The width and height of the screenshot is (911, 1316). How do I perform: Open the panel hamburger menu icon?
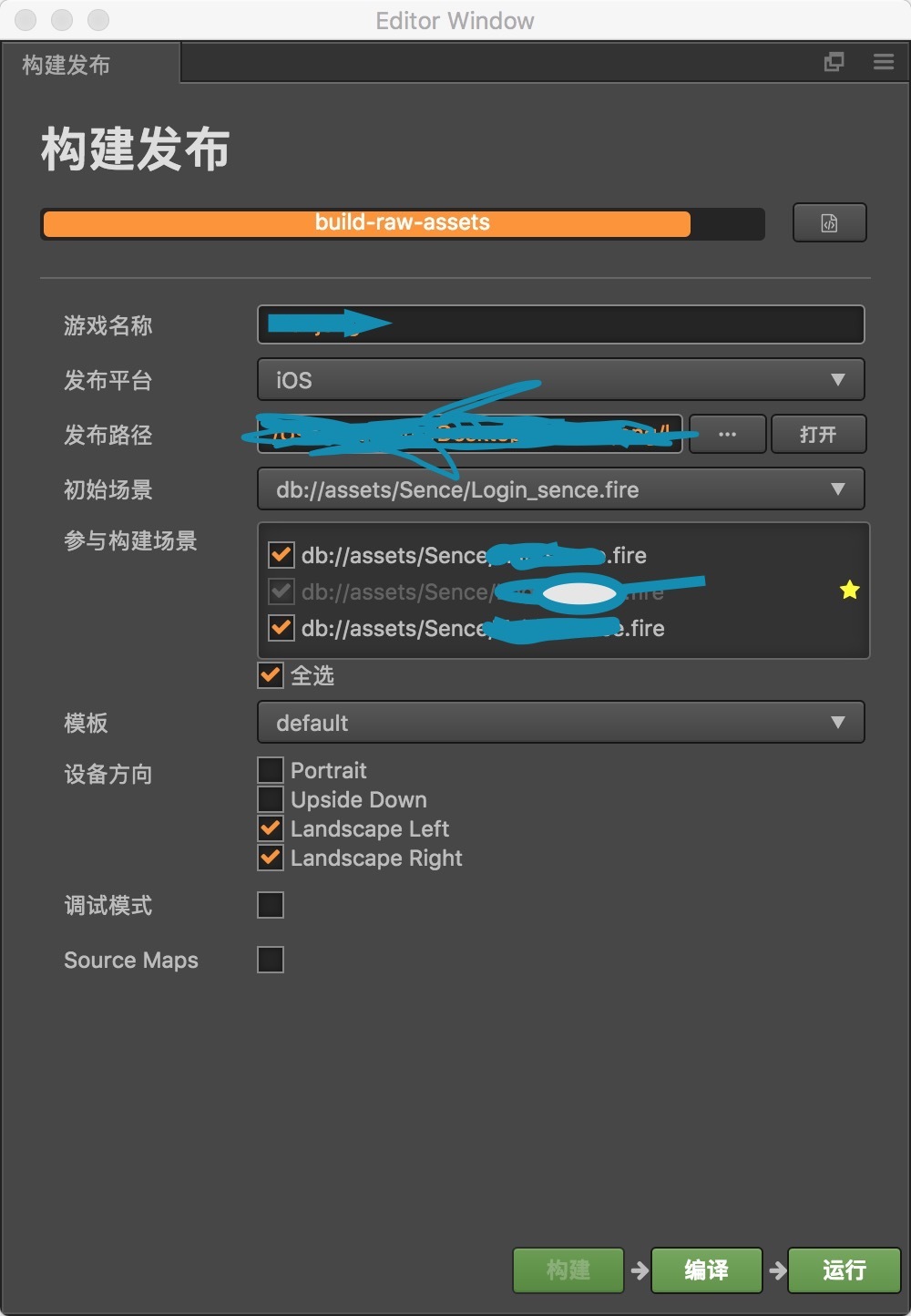pyautogui.click(x=884, y=62)
